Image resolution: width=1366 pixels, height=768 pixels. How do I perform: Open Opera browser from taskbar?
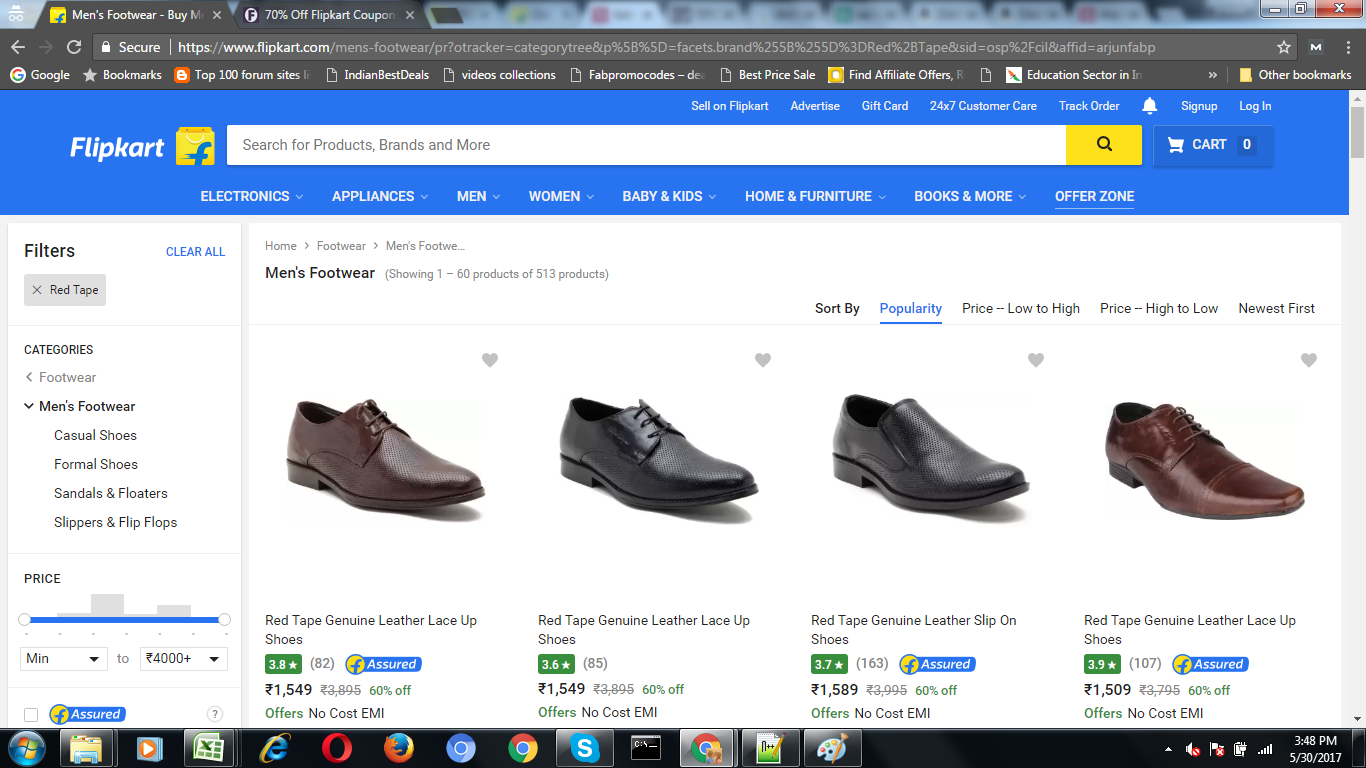(x=337, y=748)
